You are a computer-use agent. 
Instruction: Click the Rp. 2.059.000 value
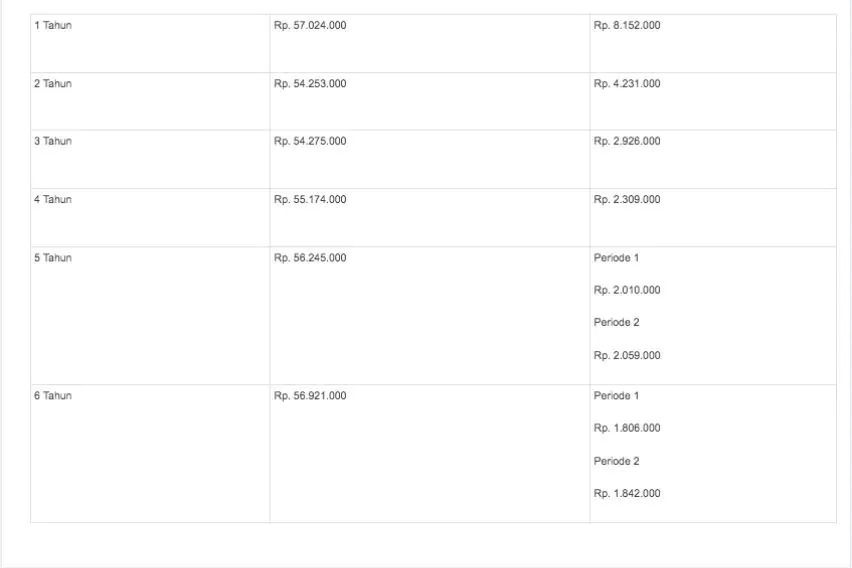627,356
